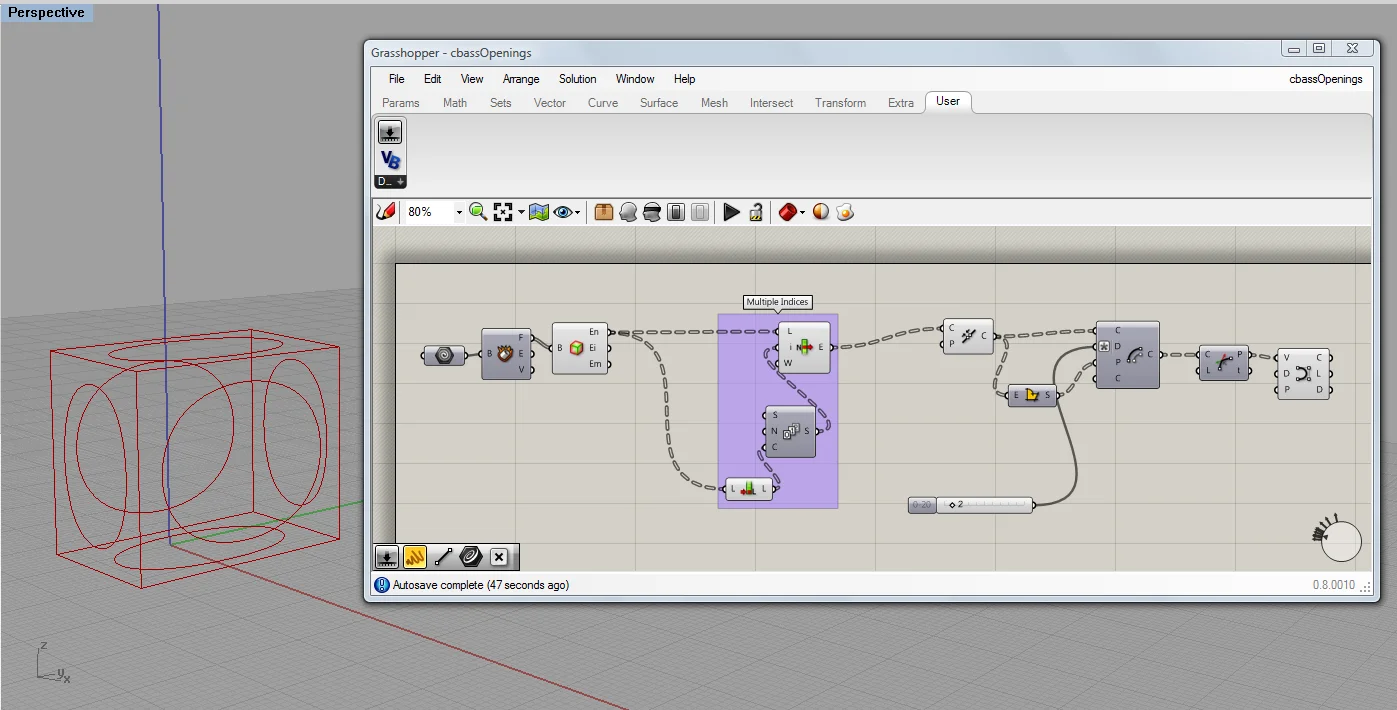
Task: Toggle the half-shaded sphere preview icon
Action: [x=821, y=212]
